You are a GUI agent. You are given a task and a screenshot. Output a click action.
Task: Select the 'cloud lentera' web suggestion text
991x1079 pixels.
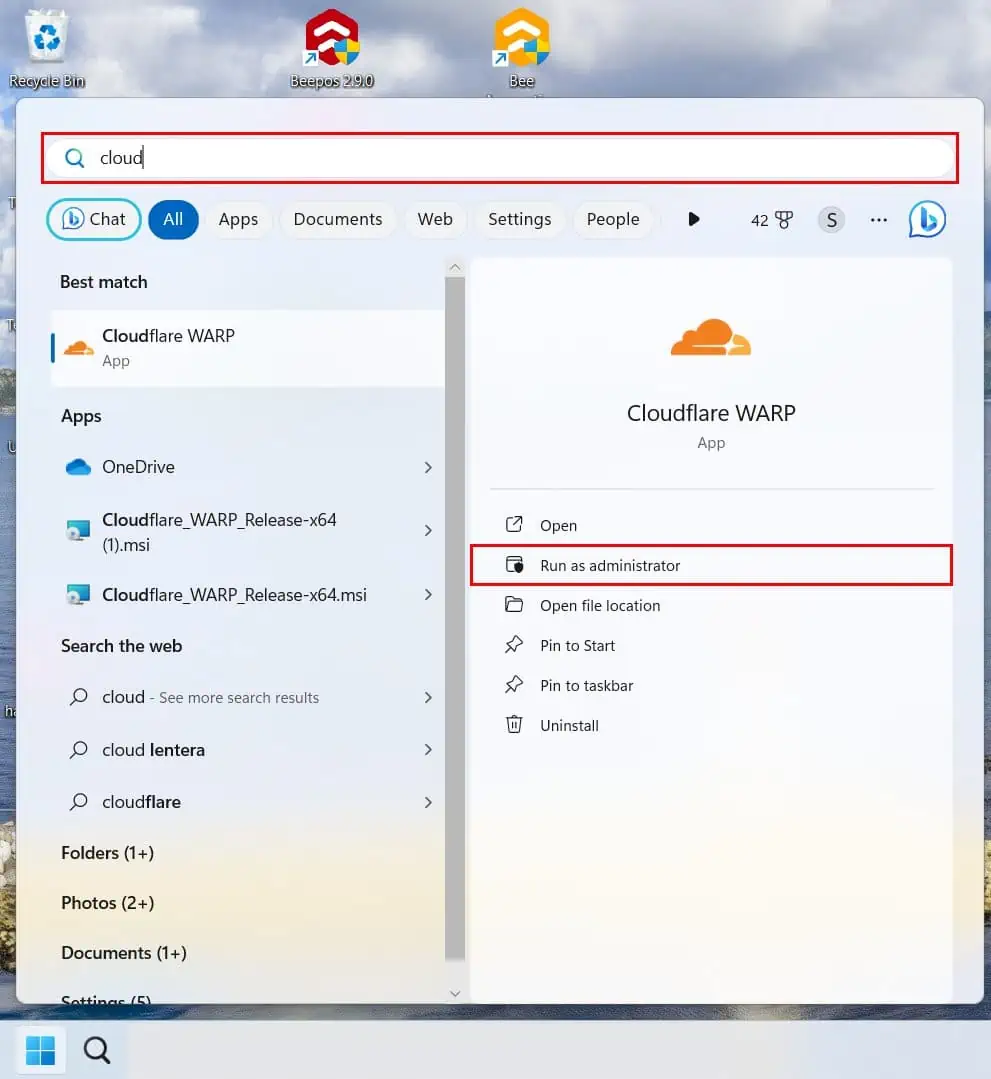click(153, 749)
